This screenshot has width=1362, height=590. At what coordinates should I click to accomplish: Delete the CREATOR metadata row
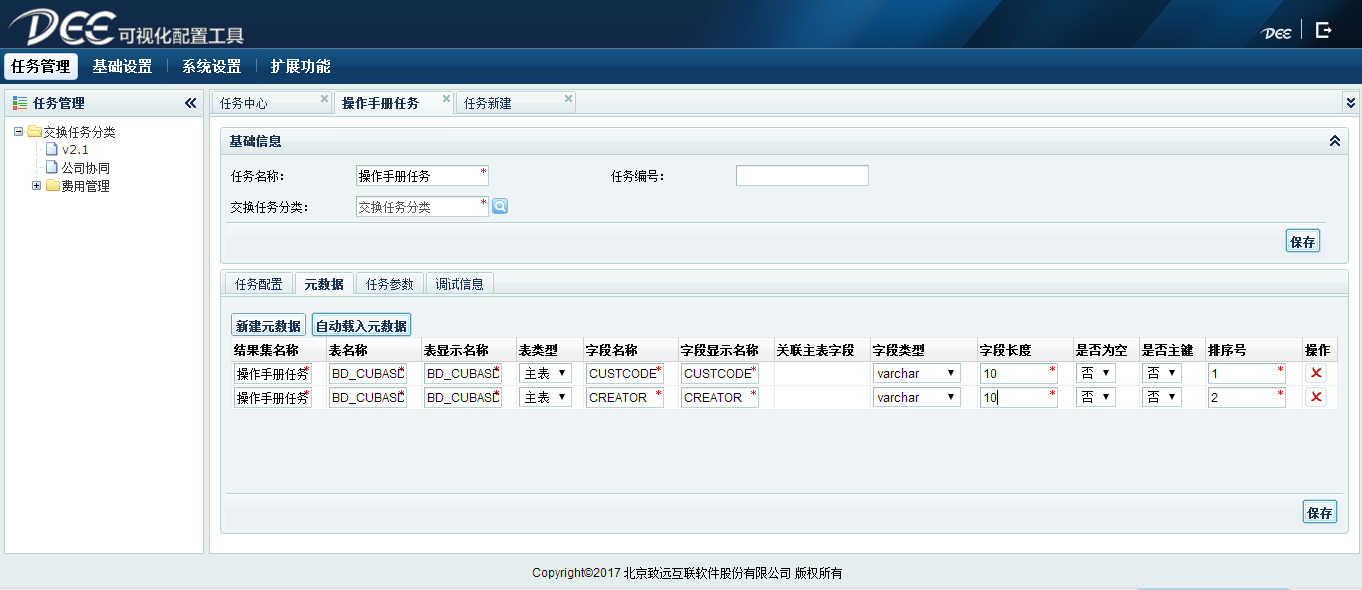1316,397
